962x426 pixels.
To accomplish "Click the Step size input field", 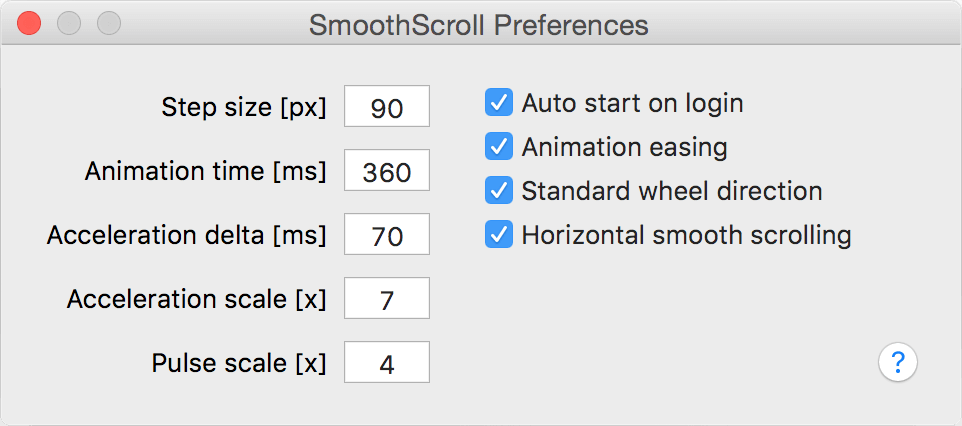I will pyautogui.click(x=387, y=107).
